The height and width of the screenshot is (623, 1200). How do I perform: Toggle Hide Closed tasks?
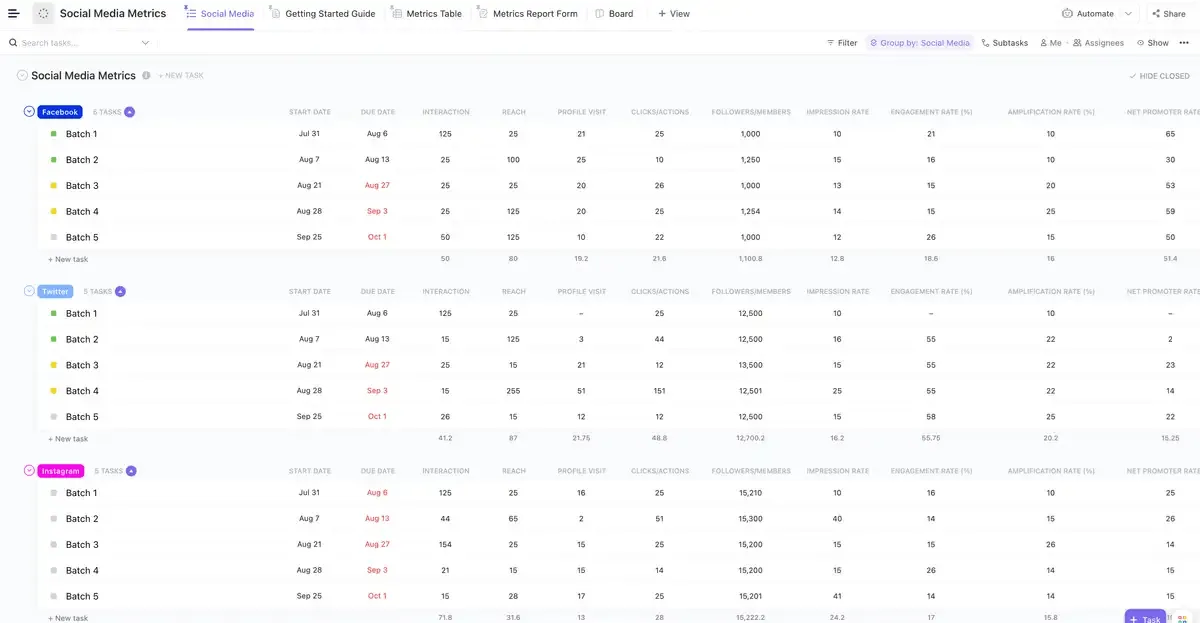pyautogui.click(x=1159, y=76)
